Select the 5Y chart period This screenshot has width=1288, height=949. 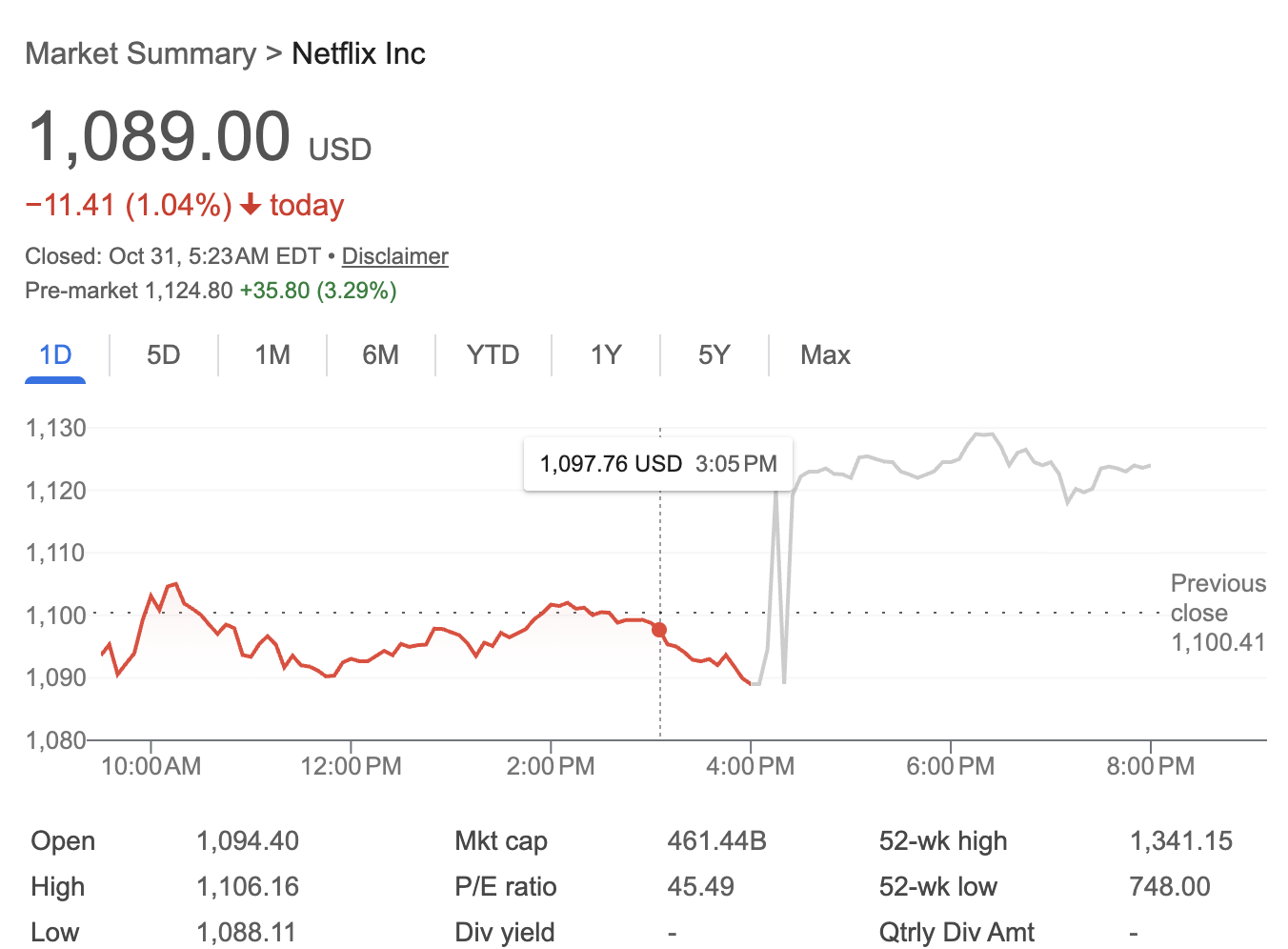coord(714,354)
